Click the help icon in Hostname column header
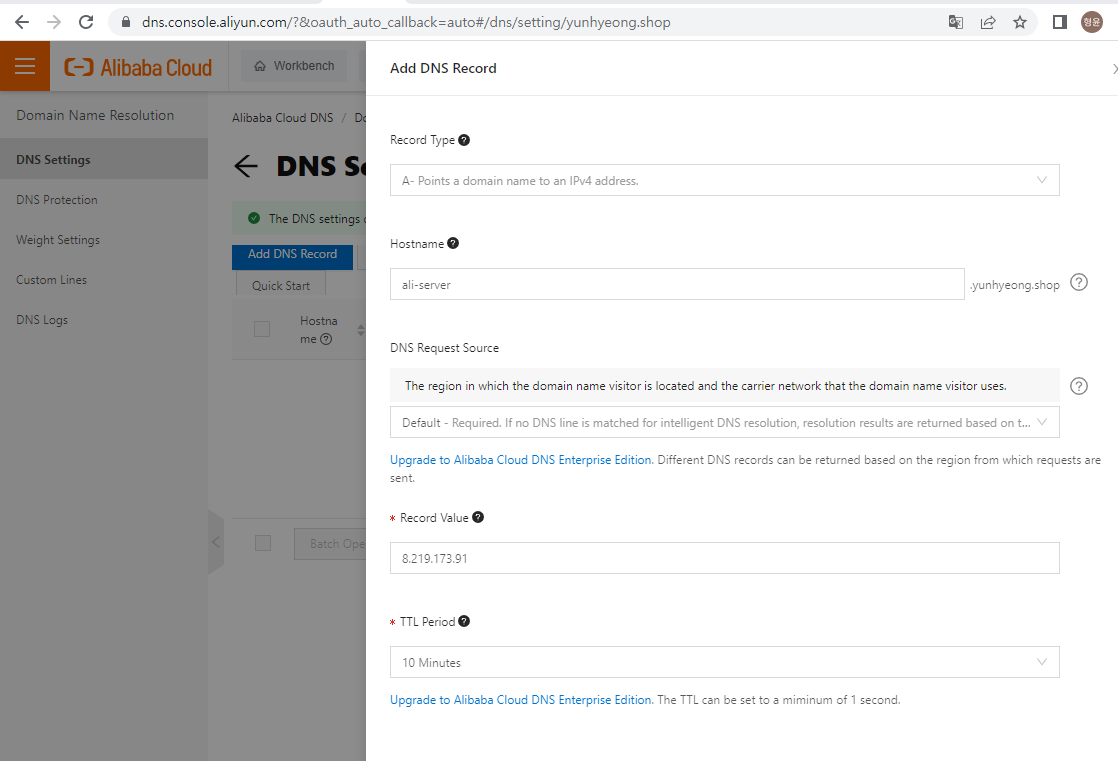Screen dimensions: 1118x761 coord(326,339)
